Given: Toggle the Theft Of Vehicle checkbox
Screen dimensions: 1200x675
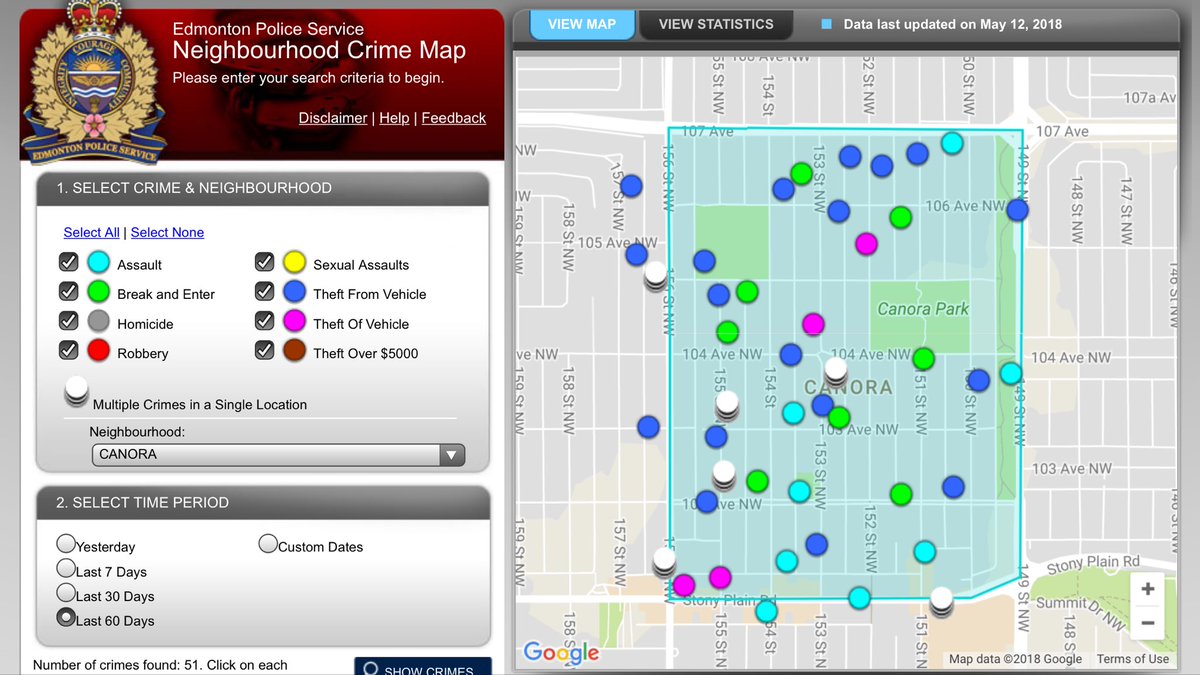Looking at the screenshot, I should [x=265, y=321].
